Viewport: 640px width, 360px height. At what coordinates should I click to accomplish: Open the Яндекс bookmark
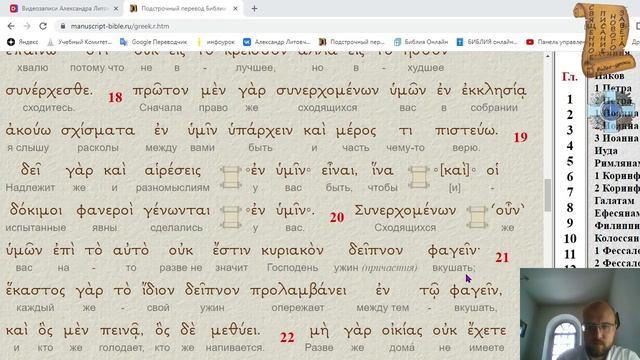click(x=23, y=42)
